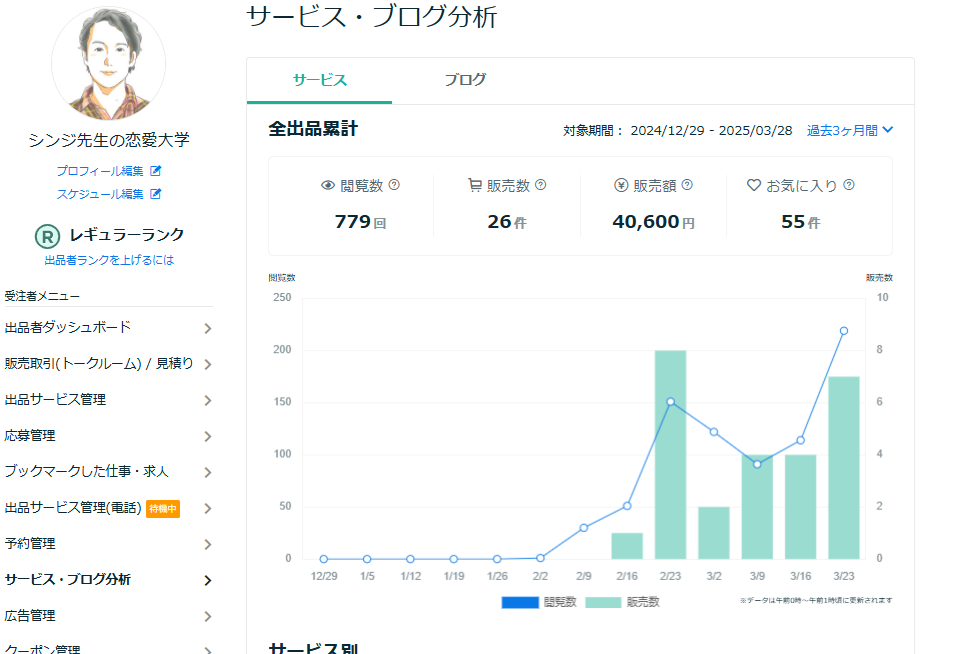Viewport: 963px width, 654px height.
Task: Click the help icon beside お気に入り
Action: (x=849, y=185)
